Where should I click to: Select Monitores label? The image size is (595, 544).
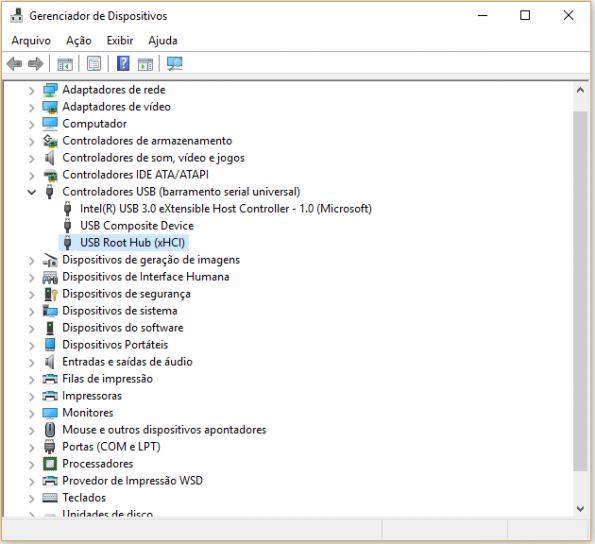(x=88, y=412)
